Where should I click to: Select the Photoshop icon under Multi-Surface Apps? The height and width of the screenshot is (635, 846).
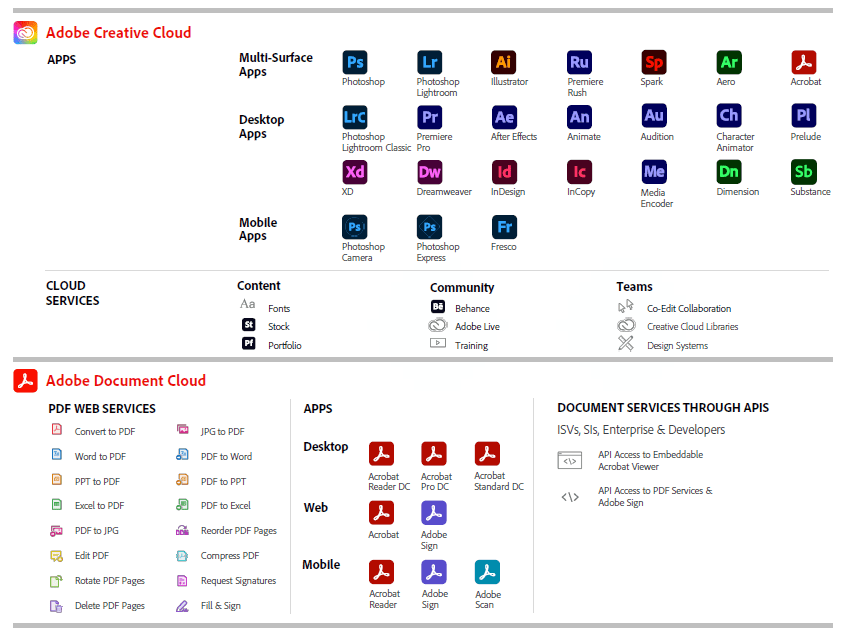355,62
